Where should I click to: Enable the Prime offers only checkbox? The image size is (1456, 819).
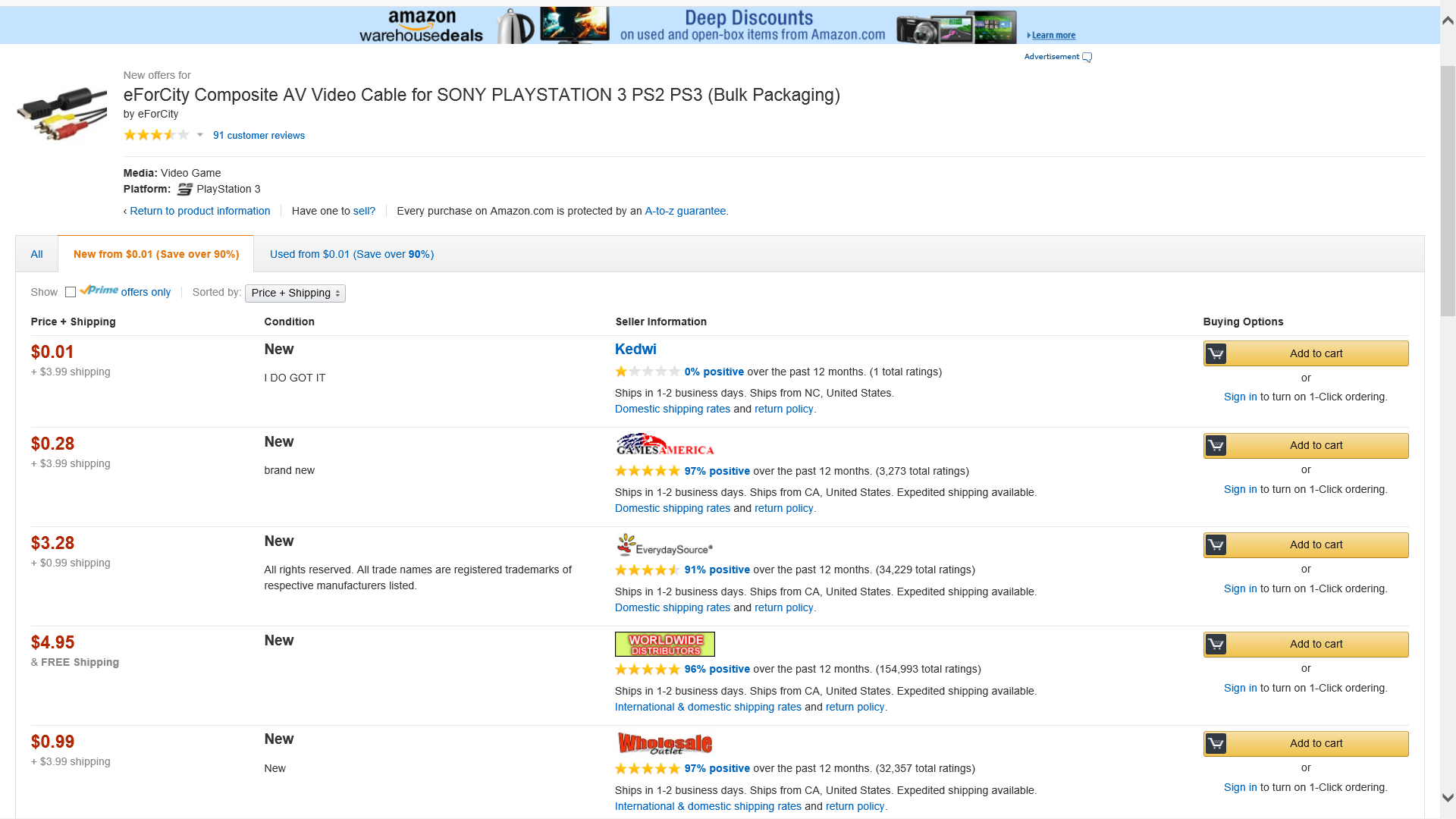(x=71, y=292)
